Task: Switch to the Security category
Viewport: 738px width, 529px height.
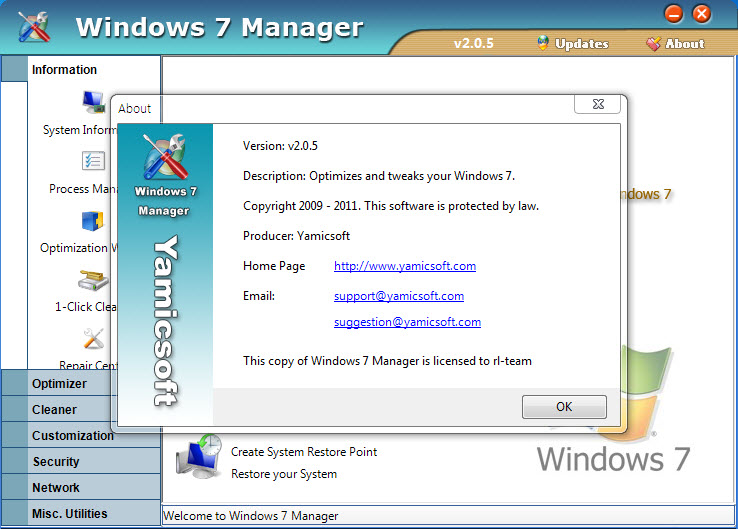Action: 81,461
